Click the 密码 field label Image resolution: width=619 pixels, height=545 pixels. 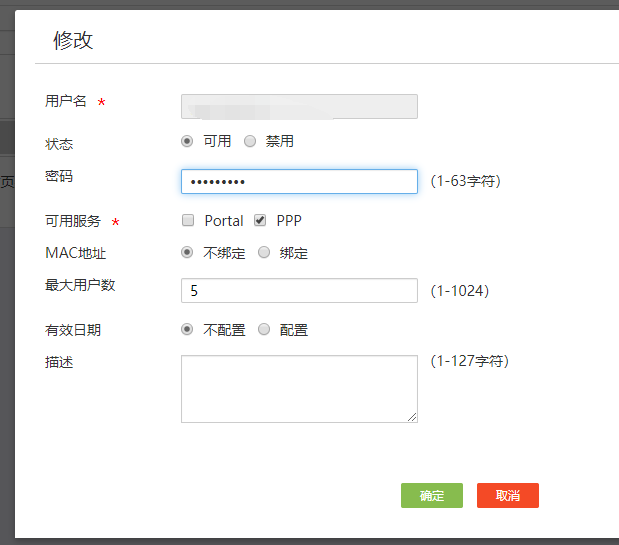click(x=59, y=176)
